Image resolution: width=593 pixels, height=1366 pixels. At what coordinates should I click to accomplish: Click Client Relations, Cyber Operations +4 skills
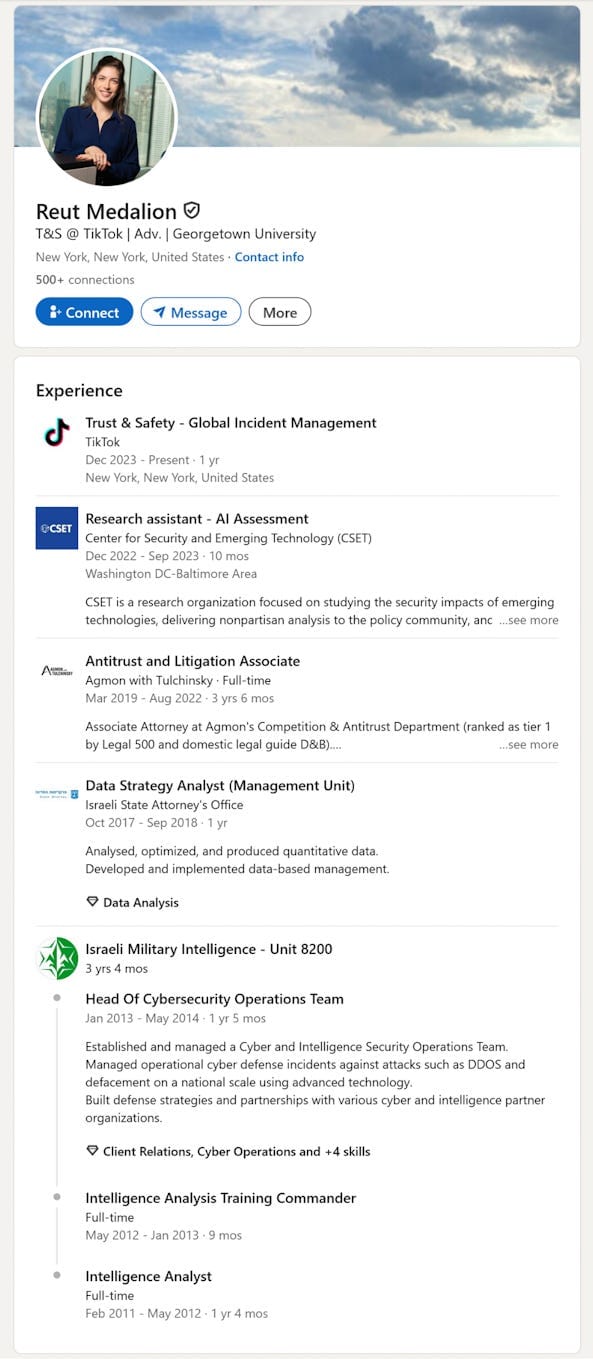(236, 1151)
